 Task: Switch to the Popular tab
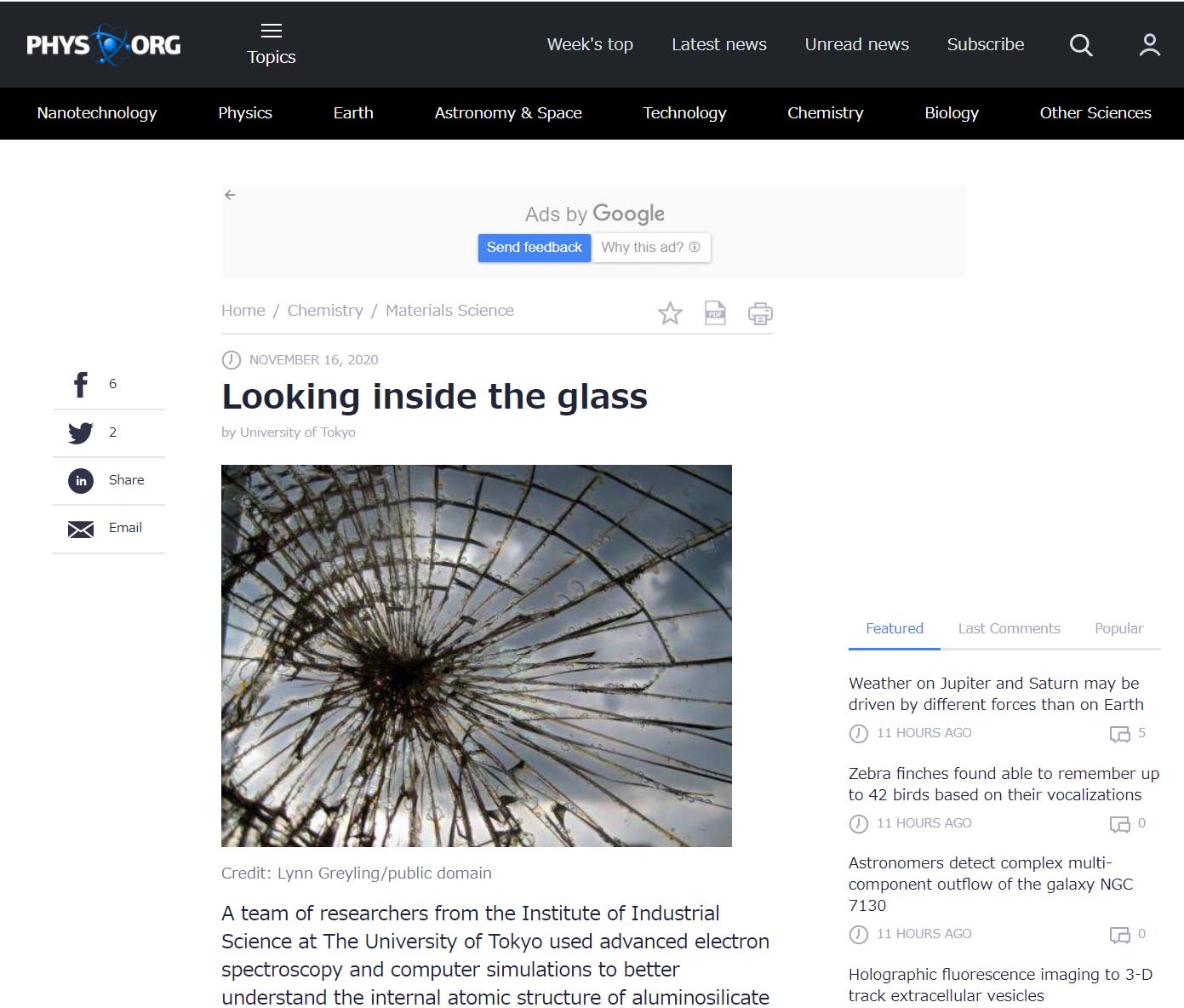pyautogui.click(x=1119, y=628)
